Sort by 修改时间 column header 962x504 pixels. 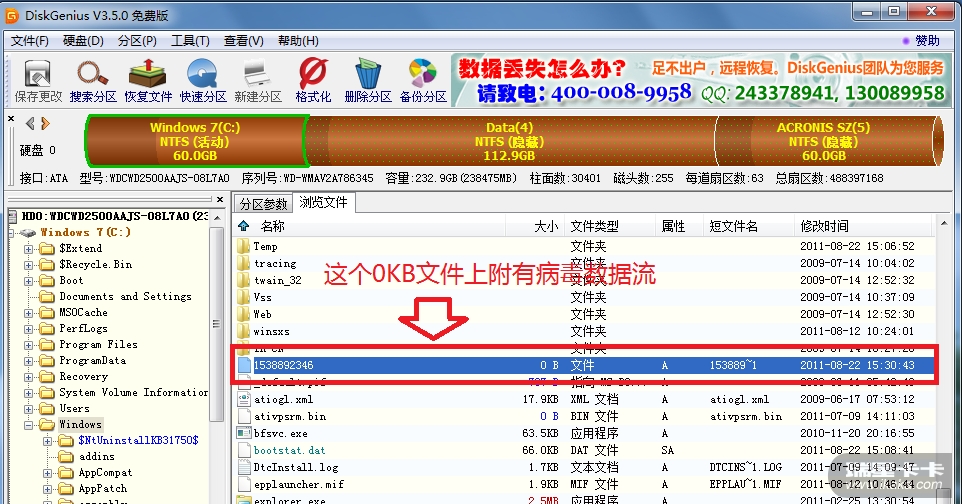point(864,226)
